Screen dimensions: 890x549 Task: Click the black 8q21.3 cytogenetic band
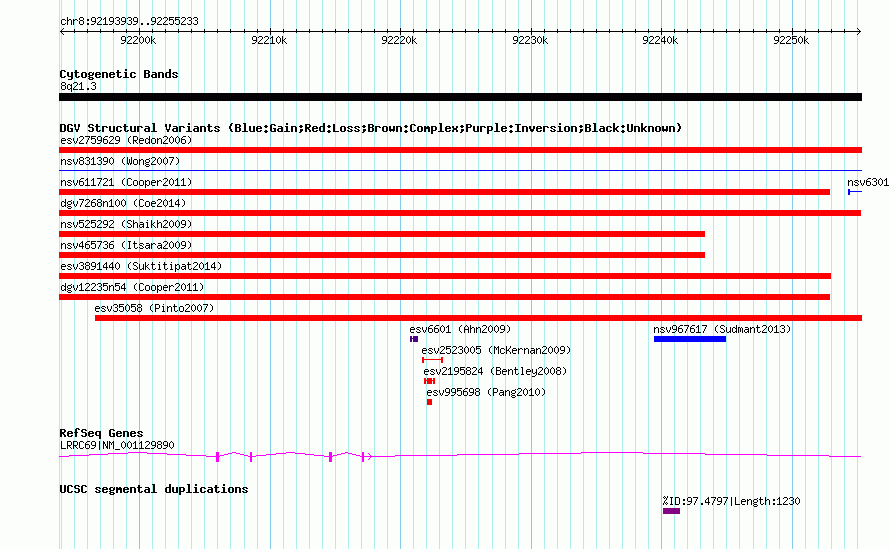click(x=460, y=97)
